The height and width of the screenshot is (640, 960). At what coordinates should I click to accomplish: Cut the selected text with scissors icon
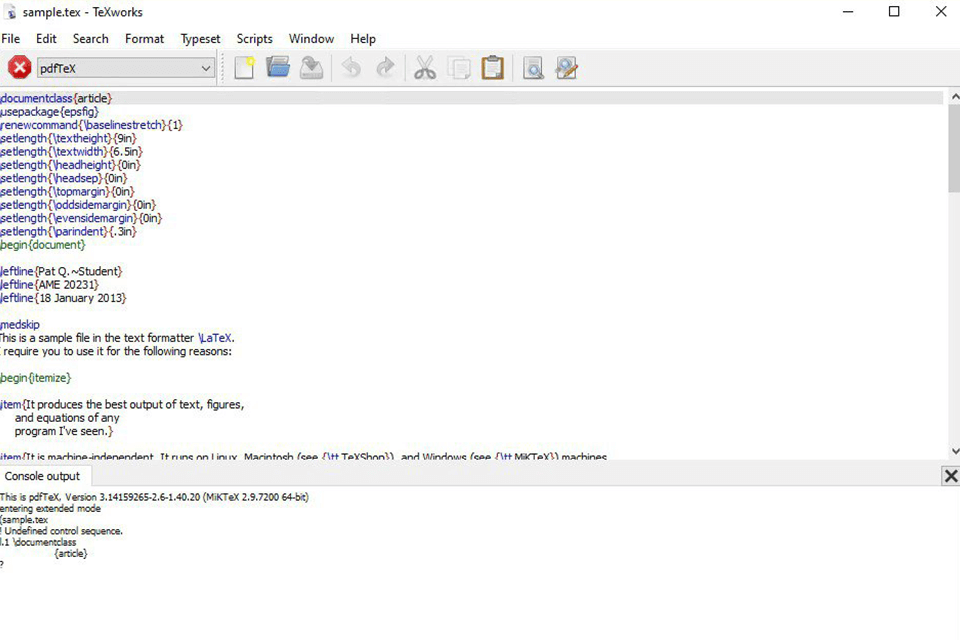(x=425, y=67)
